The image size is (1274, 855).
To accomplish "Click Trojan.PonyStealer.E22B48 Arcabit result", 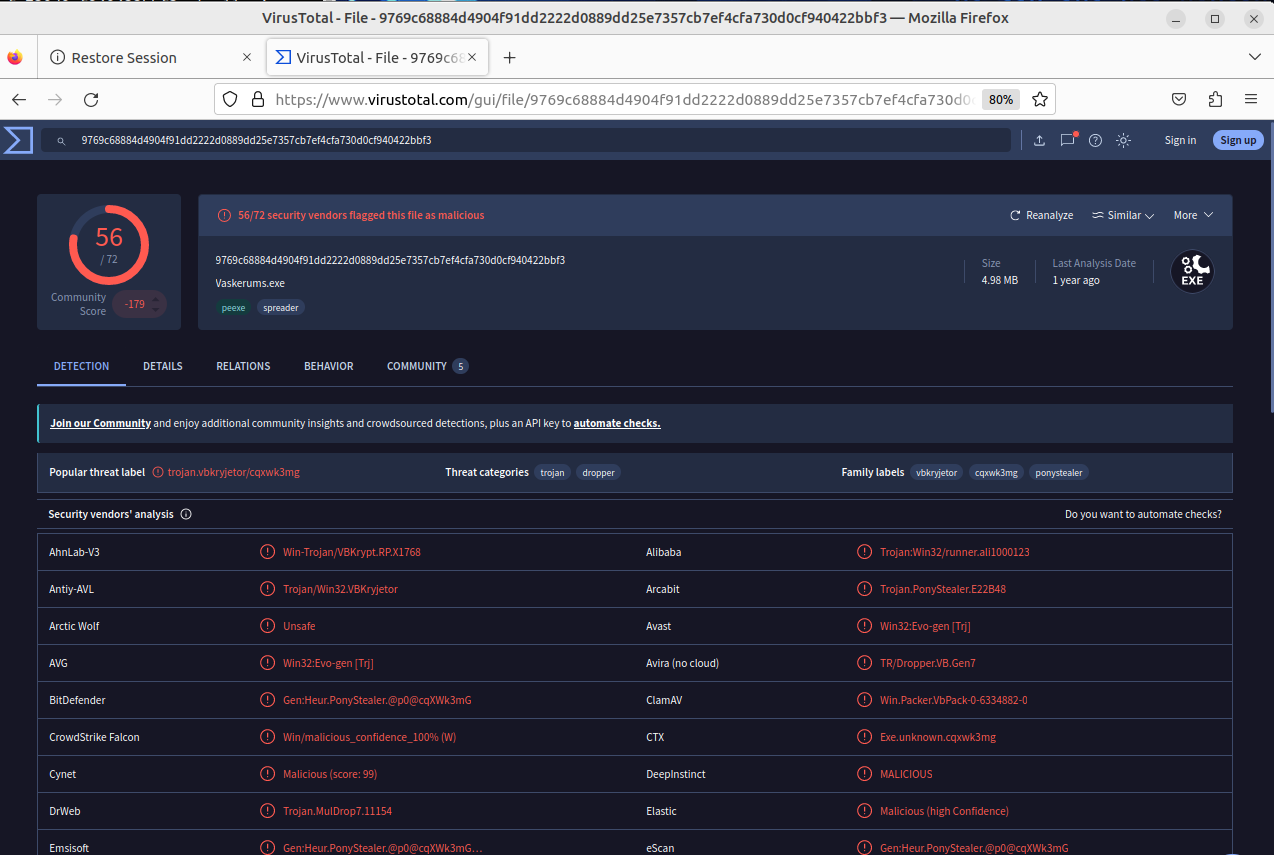I will pos(943,589).
